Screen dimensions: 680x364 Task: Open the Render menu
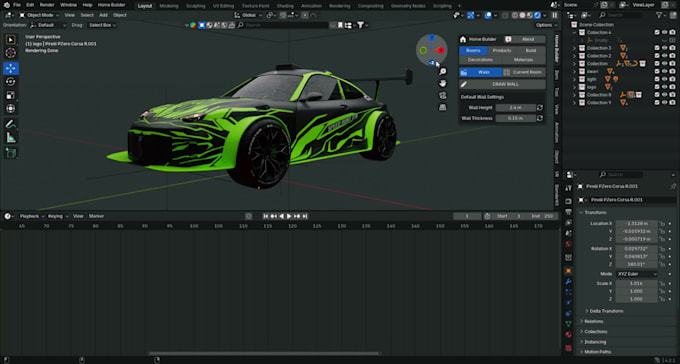point(47,5)
